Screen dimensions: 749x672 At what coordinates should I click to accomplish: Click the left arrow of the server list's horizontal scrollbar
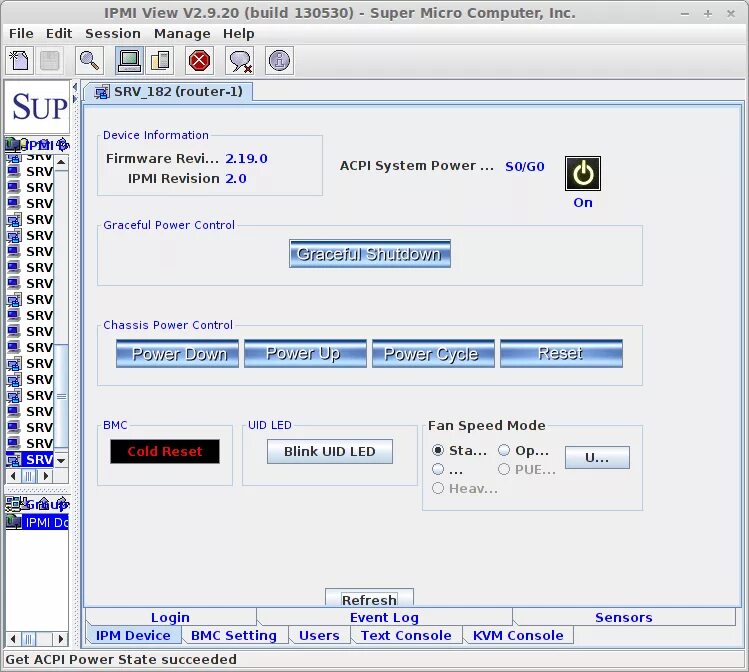(13, 476)
